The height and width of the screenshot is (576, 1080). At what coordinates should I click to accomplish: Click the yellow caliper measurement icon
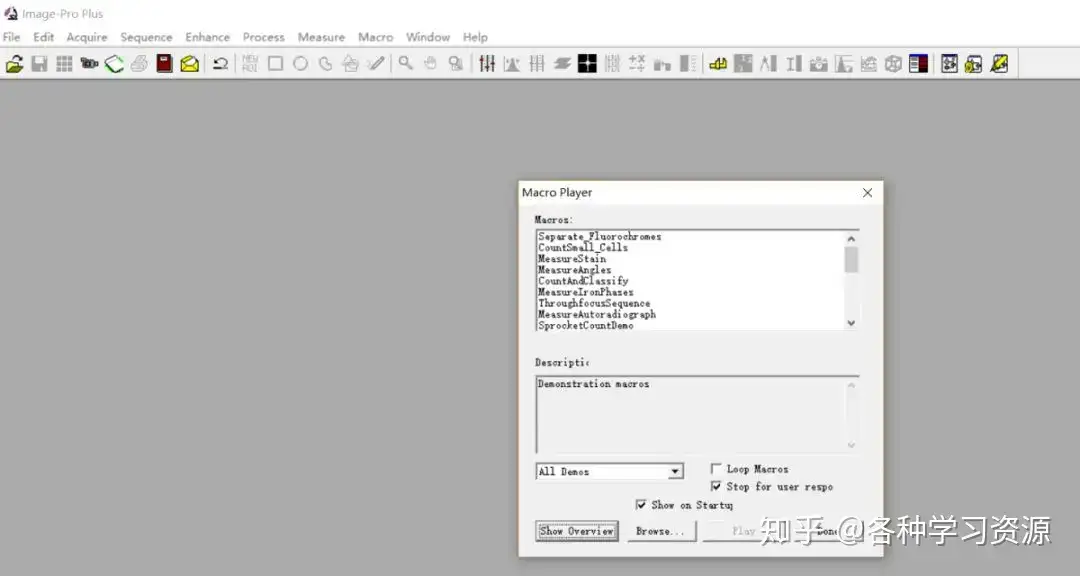click(x=718, y=64)
